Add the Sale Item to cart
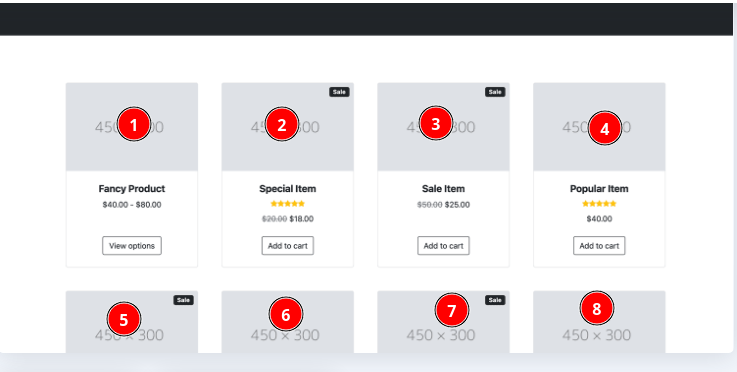737x372 pixels. pos(443,245)
